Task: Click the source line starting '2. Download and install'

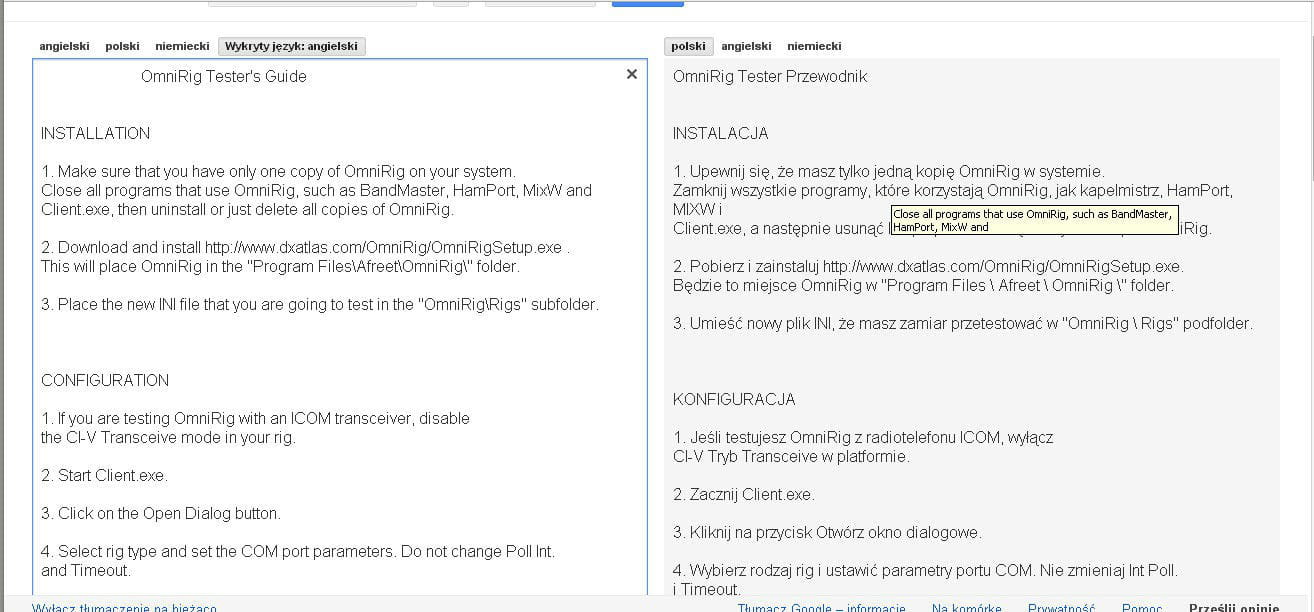Action: pyautogui.click(x=306, y=248)
